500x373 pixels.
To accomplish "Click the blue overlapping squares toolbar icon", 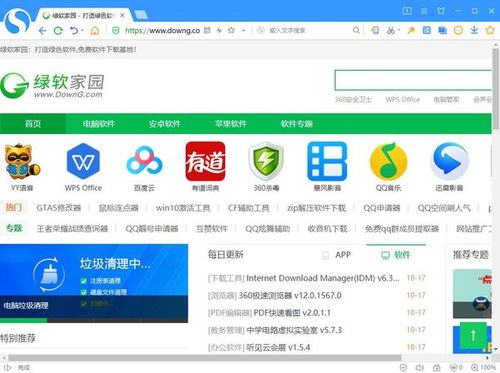I will pos(442,30).
